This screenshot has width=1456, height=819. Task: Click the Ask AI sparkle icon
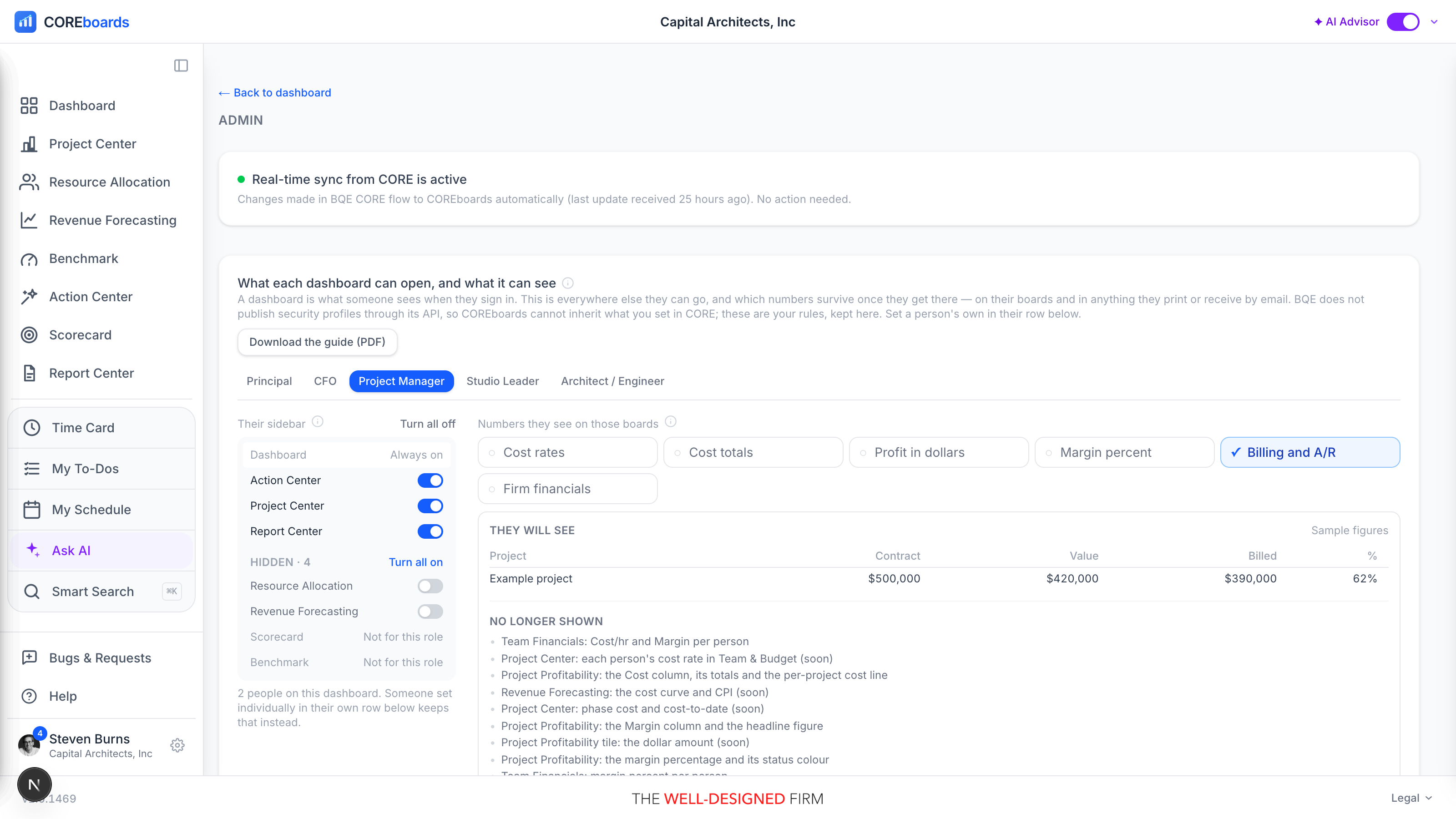(33, 550)
